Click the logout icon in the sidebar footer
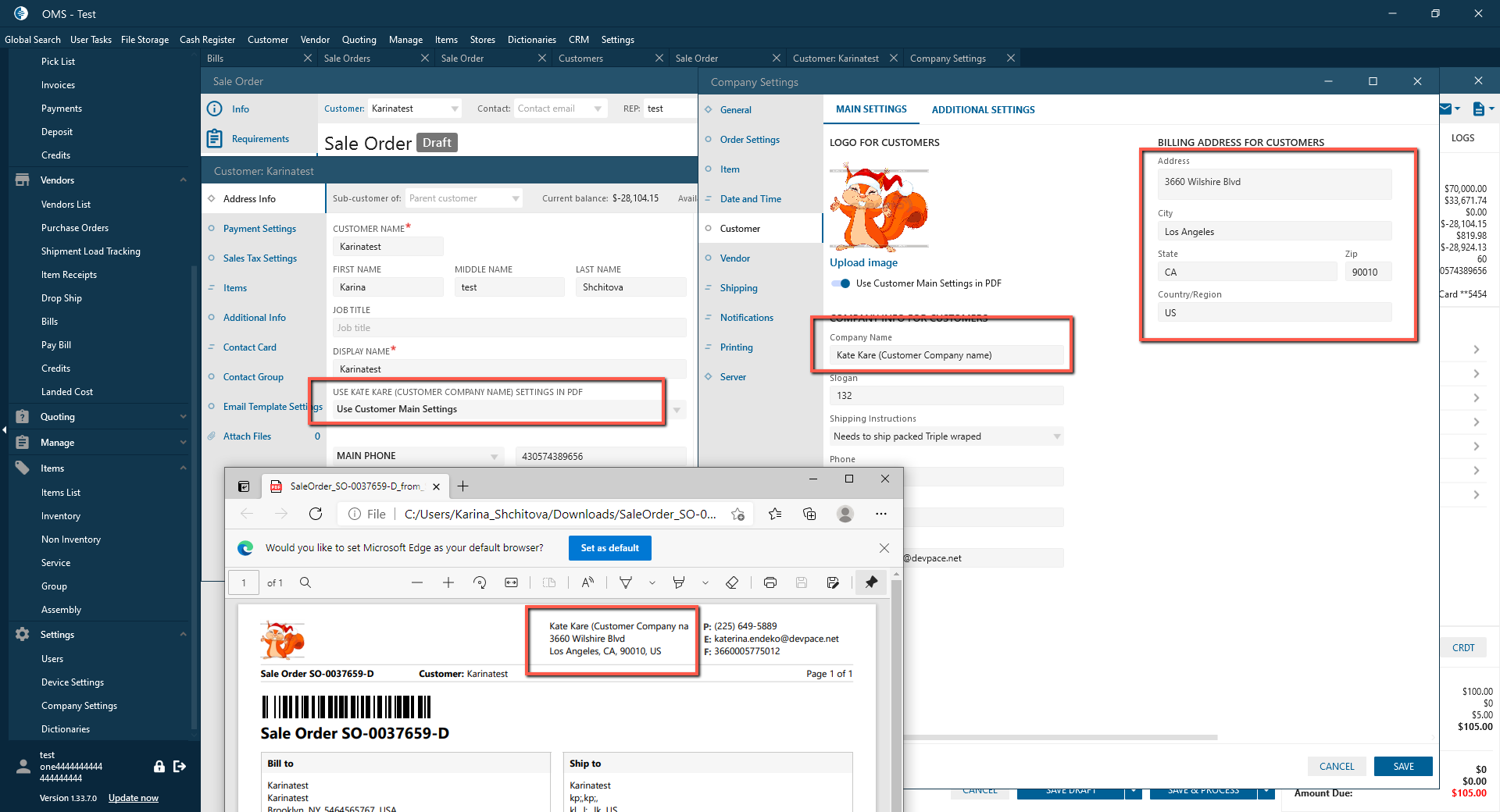 pos(180,767)
